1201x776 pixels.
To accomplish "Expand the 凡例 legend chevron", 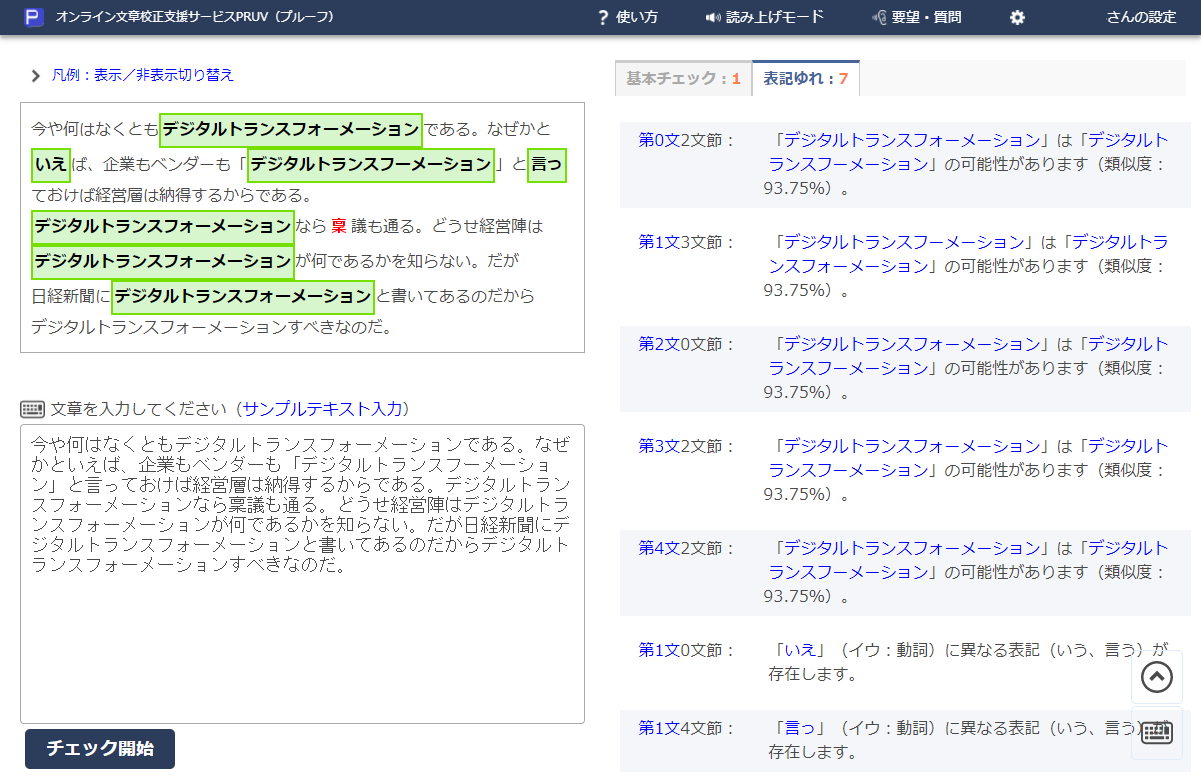I will click(36, 76).
